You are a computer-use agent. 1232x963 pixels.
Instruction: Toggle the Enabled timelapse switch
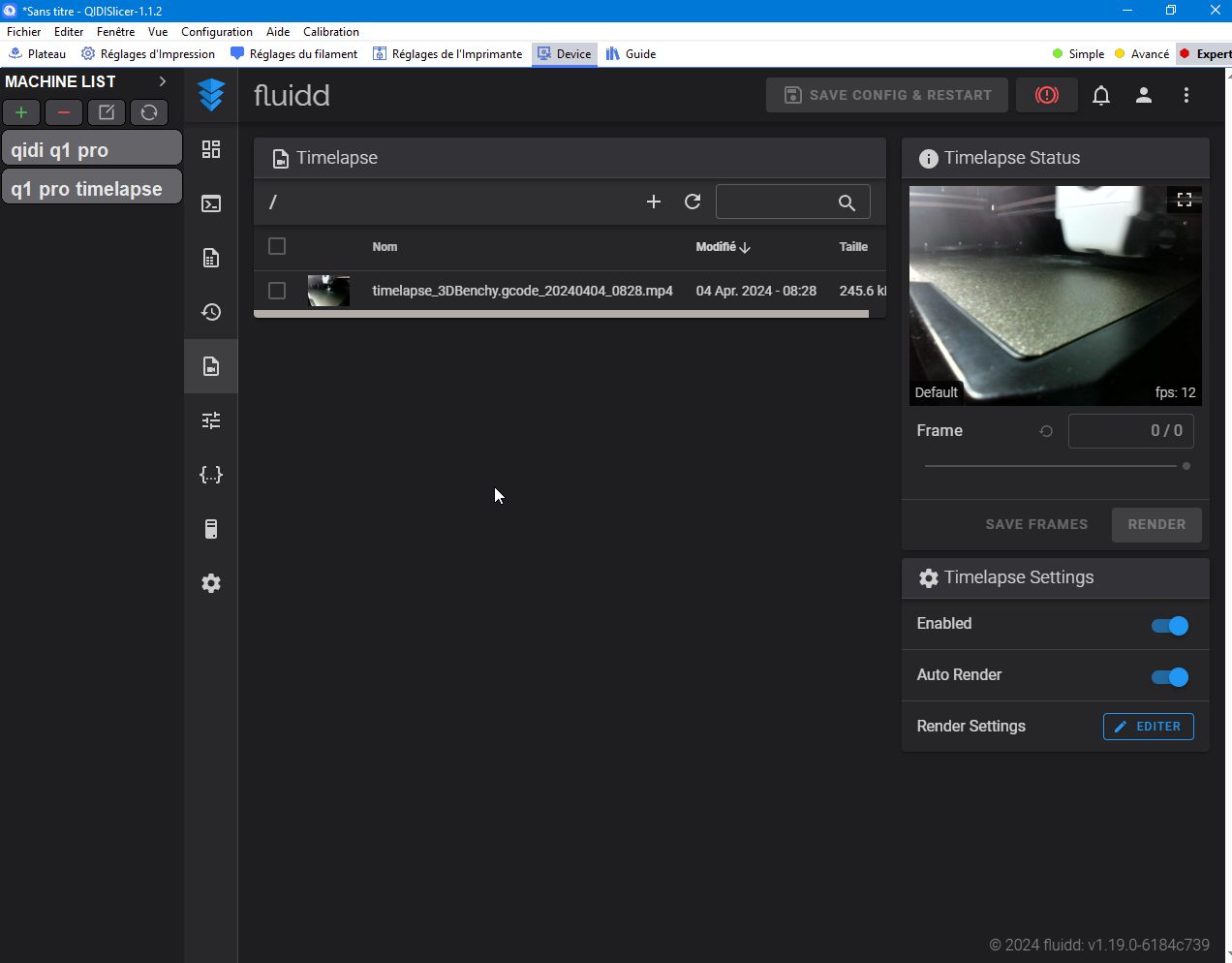click(1170, 626)
